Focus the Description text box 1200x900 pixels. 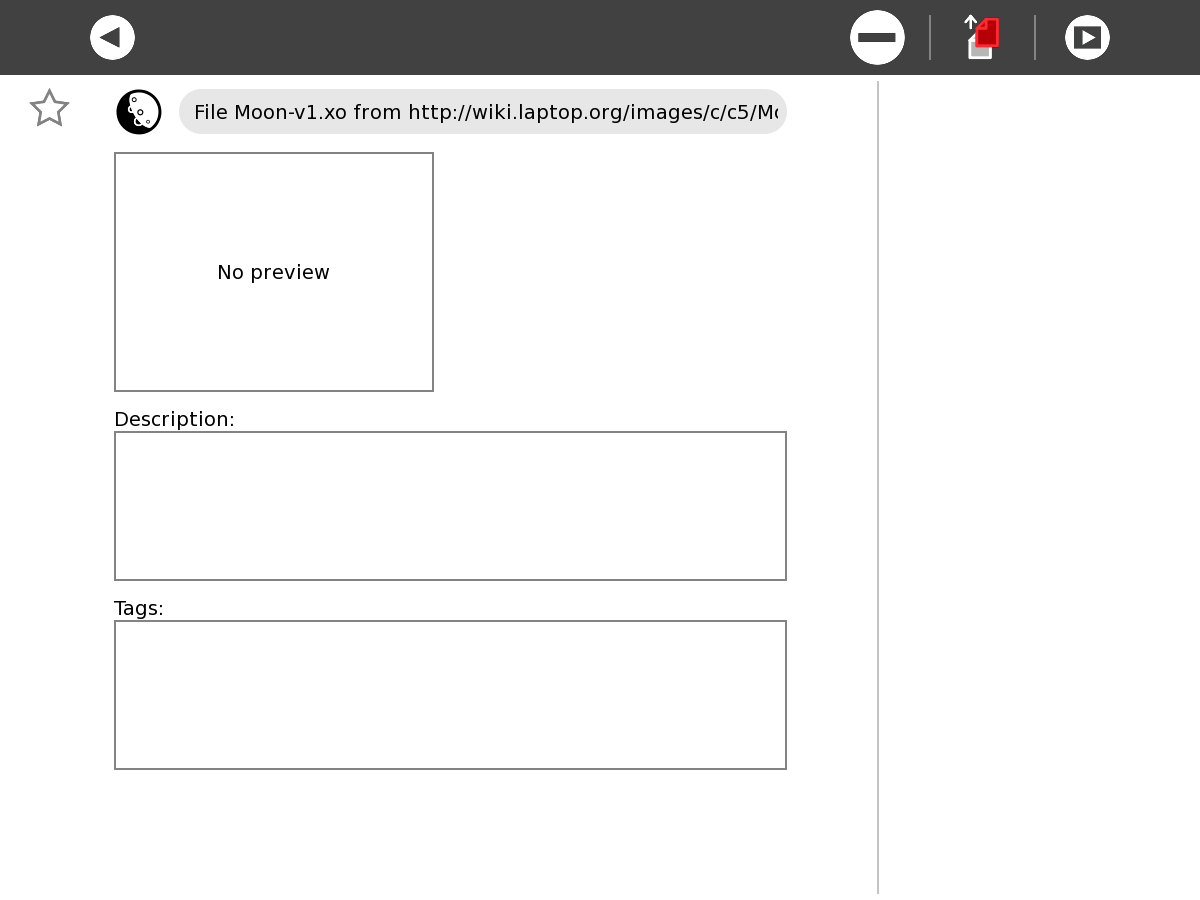450,506
